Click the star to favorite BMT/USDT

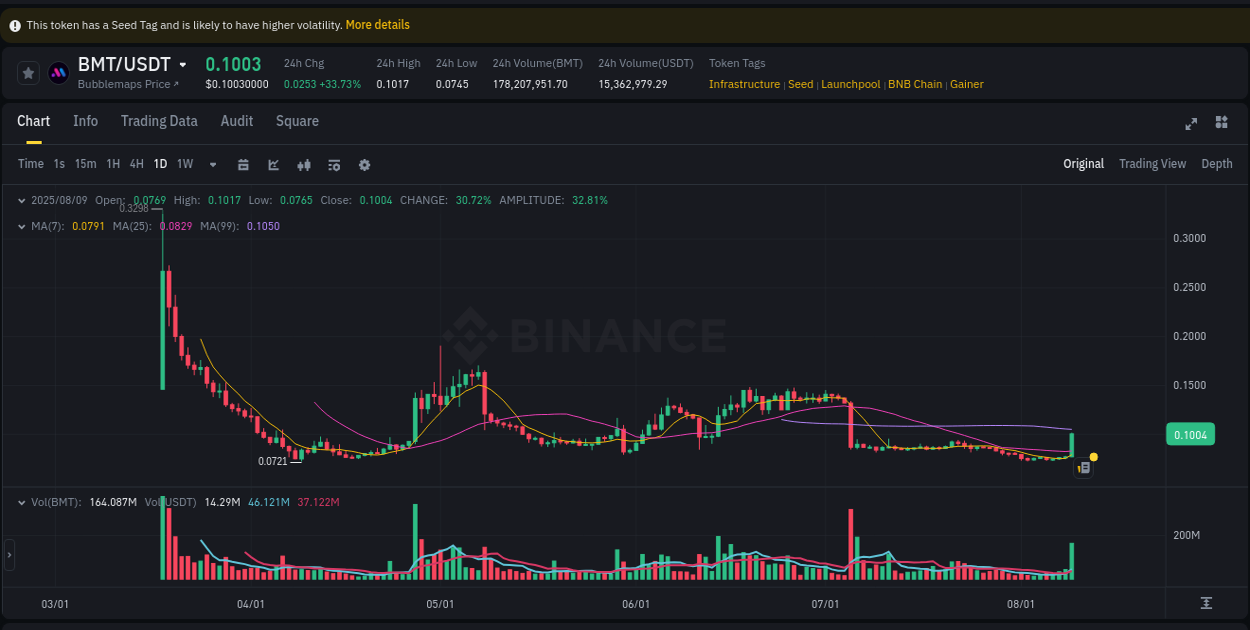(x=28, y=72)
